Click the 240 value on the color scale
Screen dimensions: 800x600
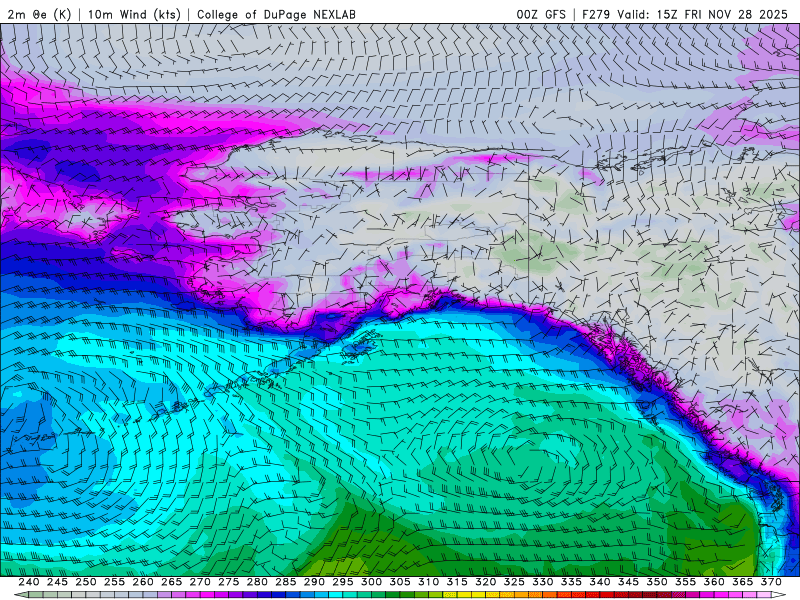click(29, 582)
